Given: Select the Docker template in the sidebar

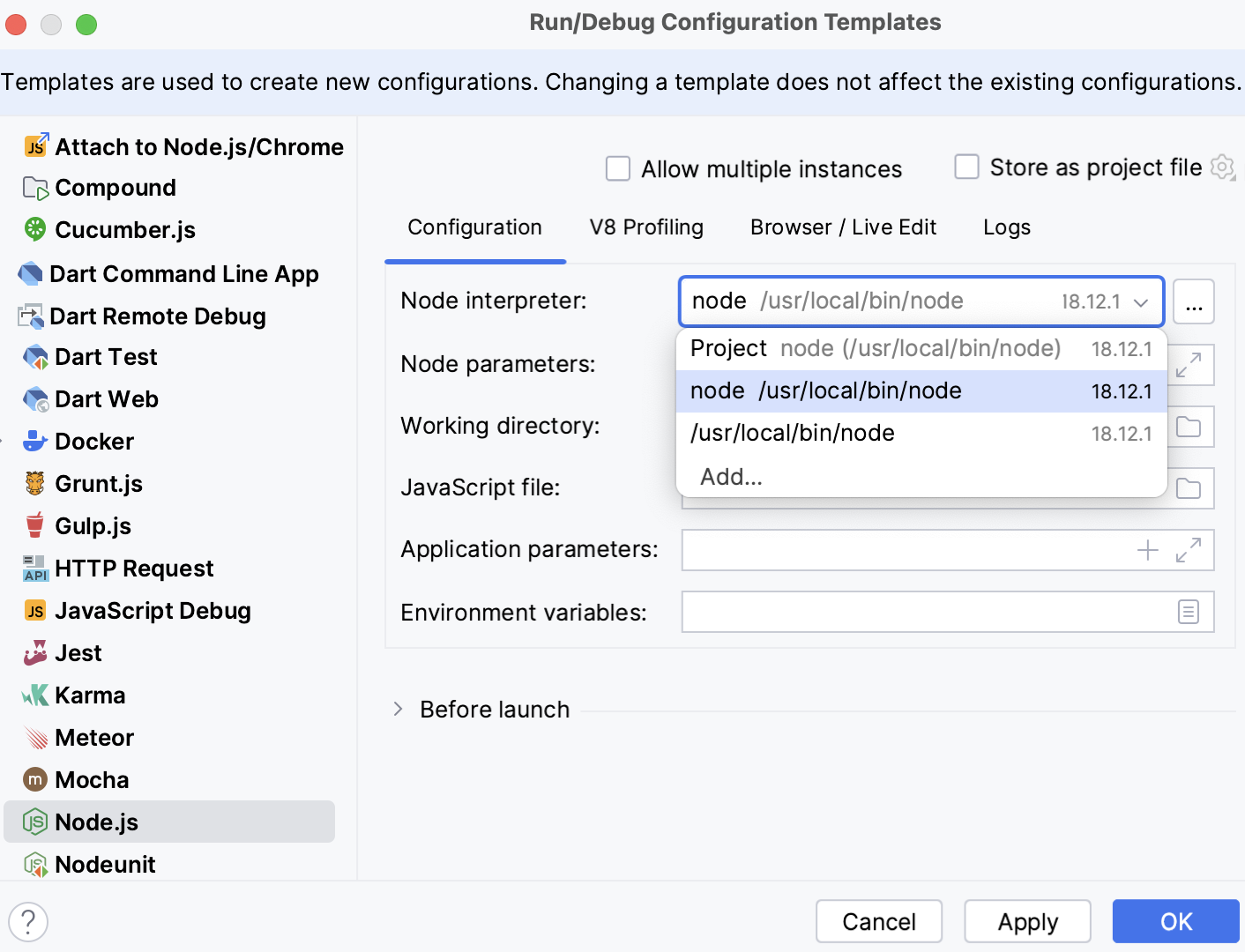Looking at the screenshot, I should pyautogui.click(x=94, y=441).
